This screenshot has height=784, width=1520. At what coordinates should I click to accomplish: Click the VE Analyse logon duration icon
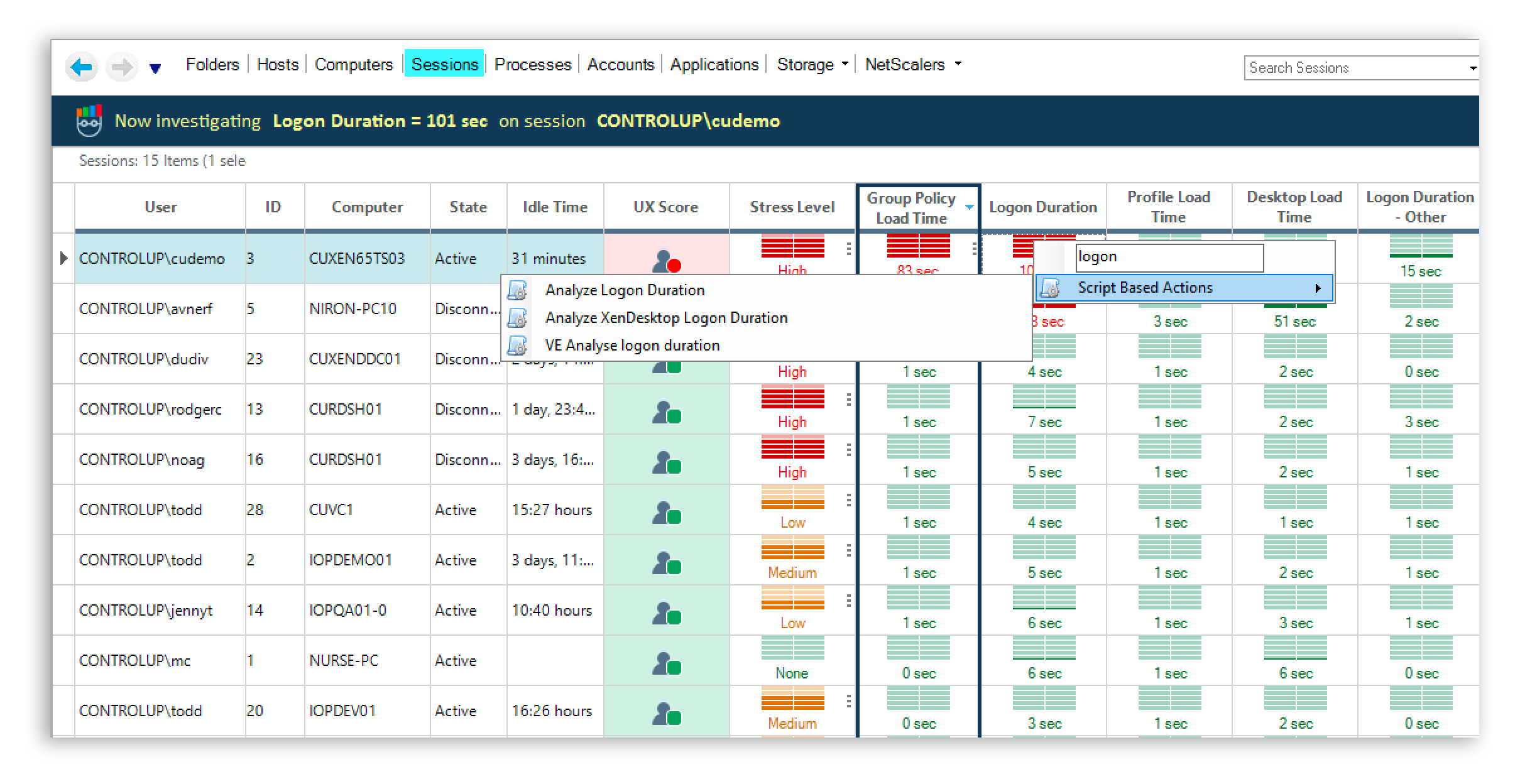coord(519,345)
